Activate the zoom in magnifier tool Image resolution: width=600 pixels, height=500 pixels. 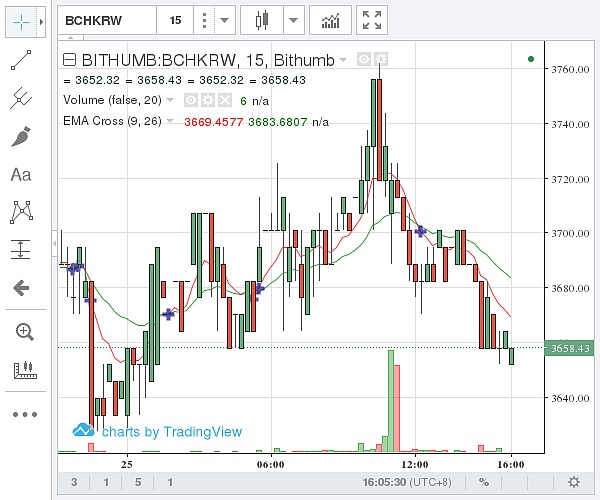click(x=24, y=332)
